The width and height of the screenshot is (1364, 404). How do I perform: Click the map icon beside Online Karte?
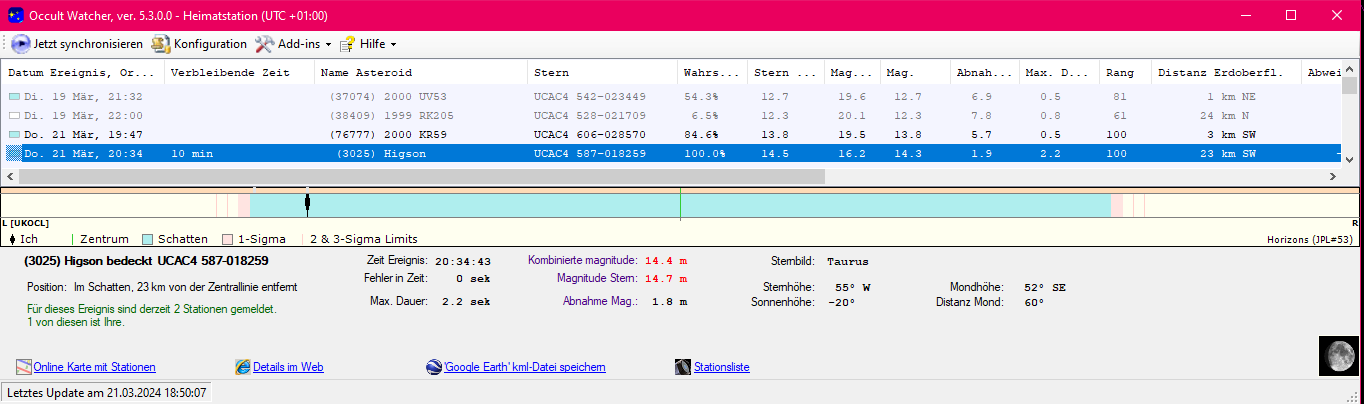(24, 367)
